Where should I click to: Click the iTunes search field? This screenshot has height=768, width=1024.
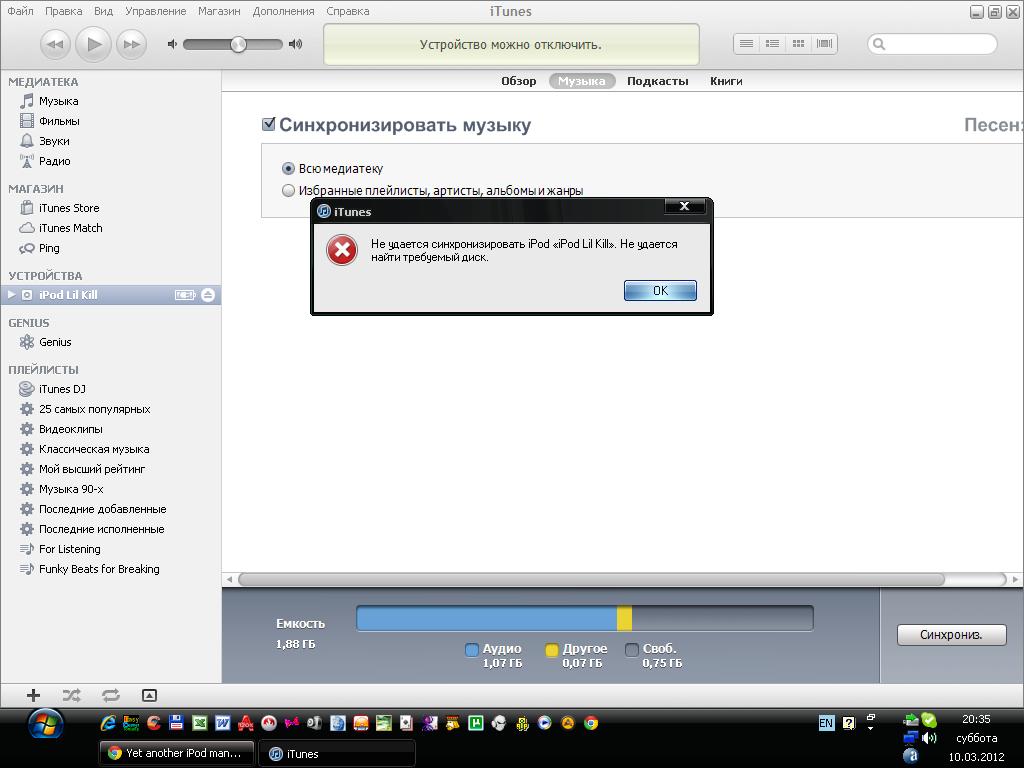[932, 44]
